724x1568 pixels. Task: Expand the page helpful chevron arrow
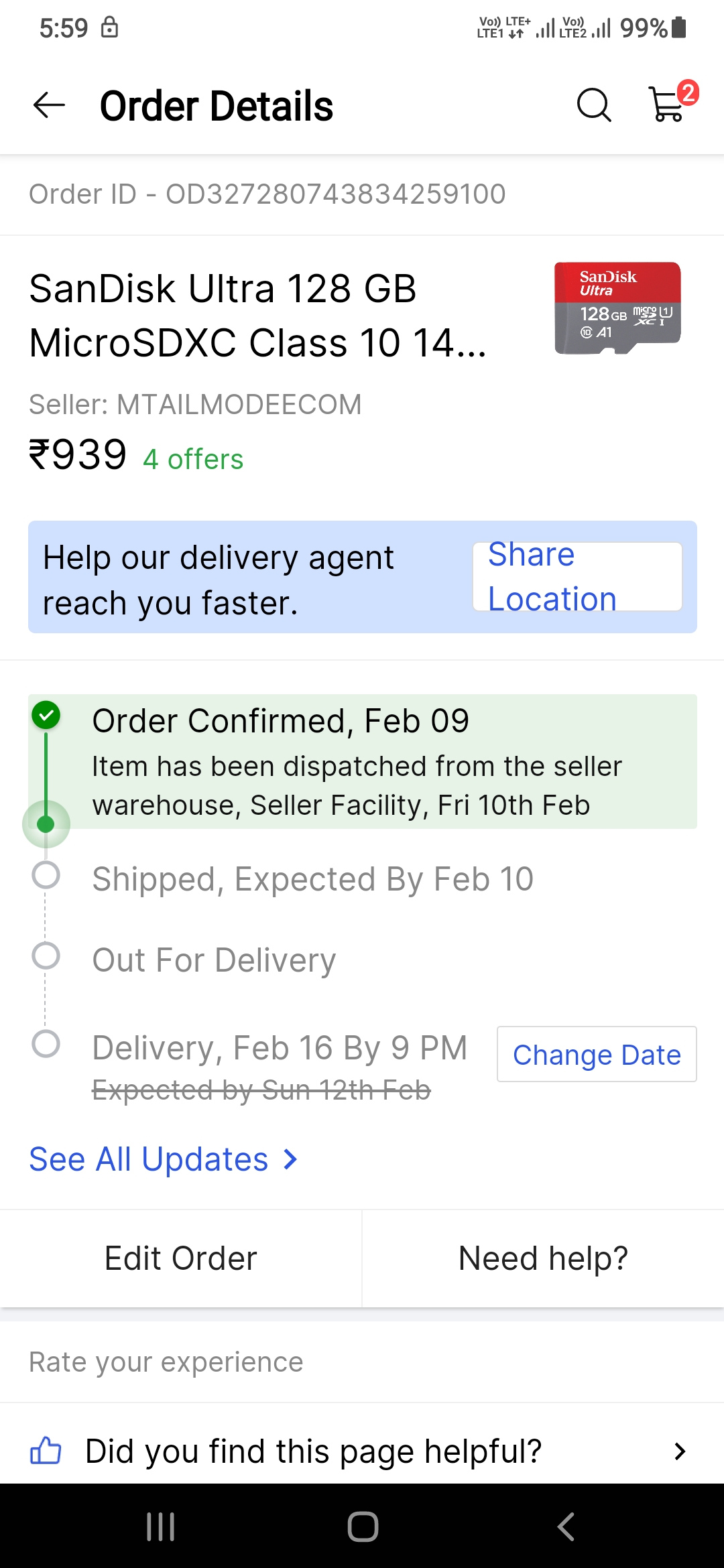680,1451
